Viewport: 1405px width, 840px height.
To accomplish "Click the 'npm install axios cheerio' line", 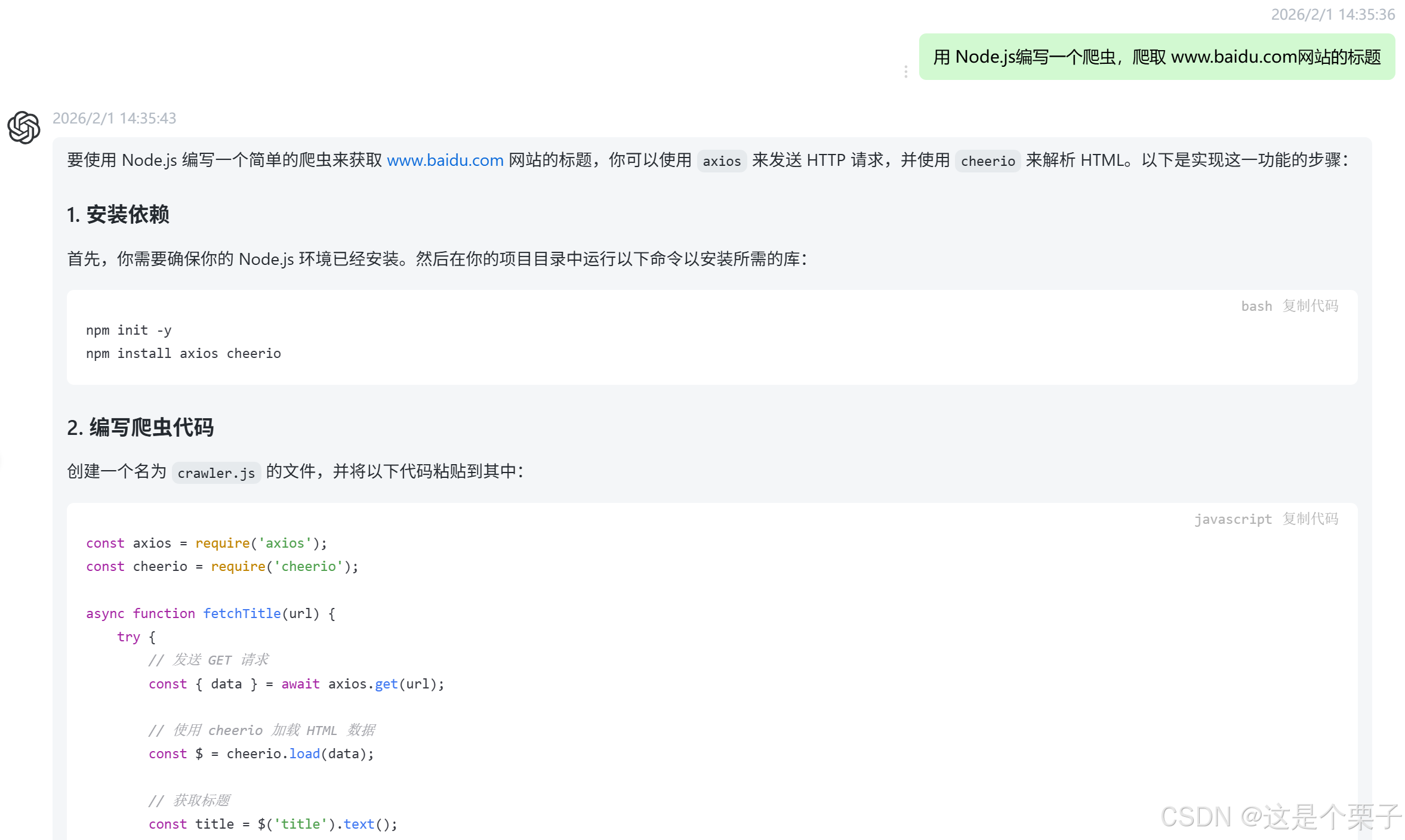I will 183,353.
